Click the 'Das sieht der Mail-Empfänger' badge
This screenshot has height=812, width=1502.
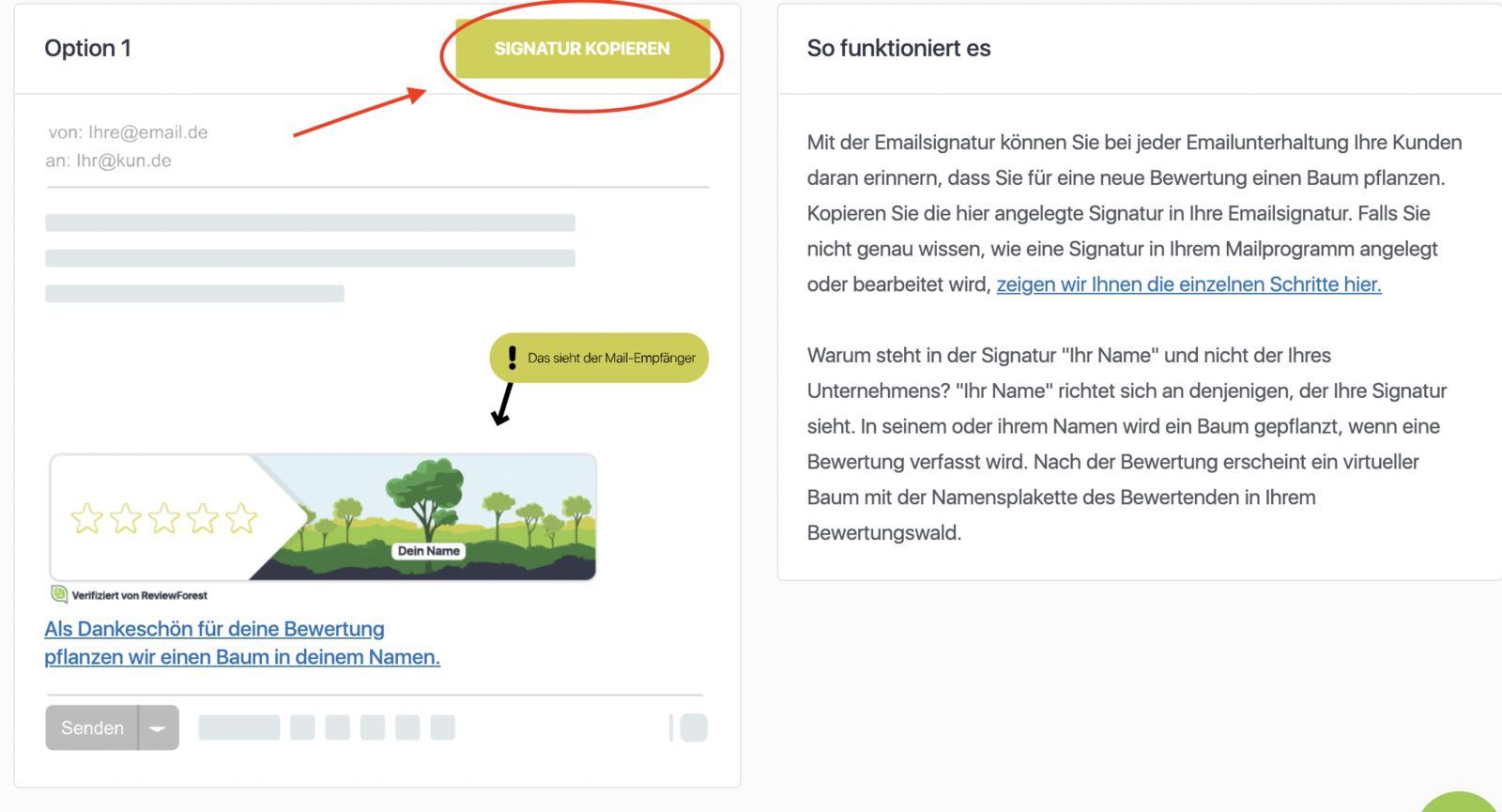click(599, 358)
